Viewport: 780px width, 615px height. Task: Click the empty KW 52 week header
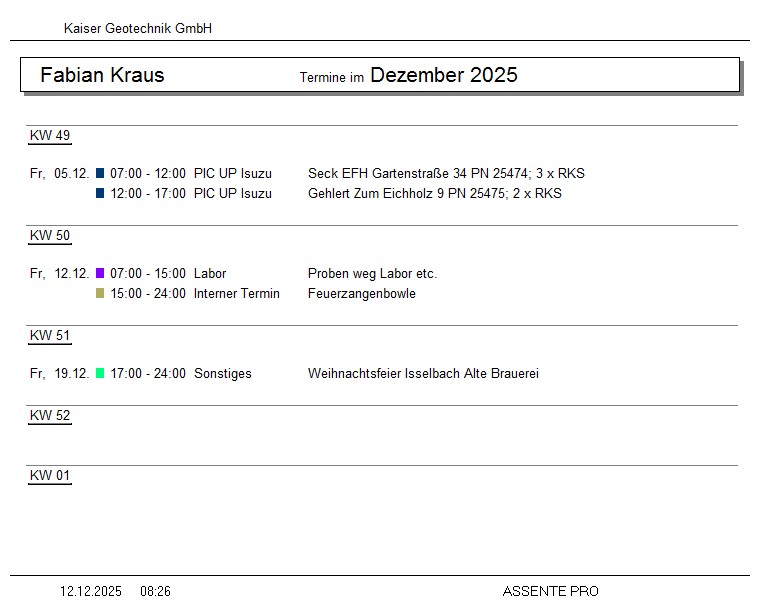50,416
